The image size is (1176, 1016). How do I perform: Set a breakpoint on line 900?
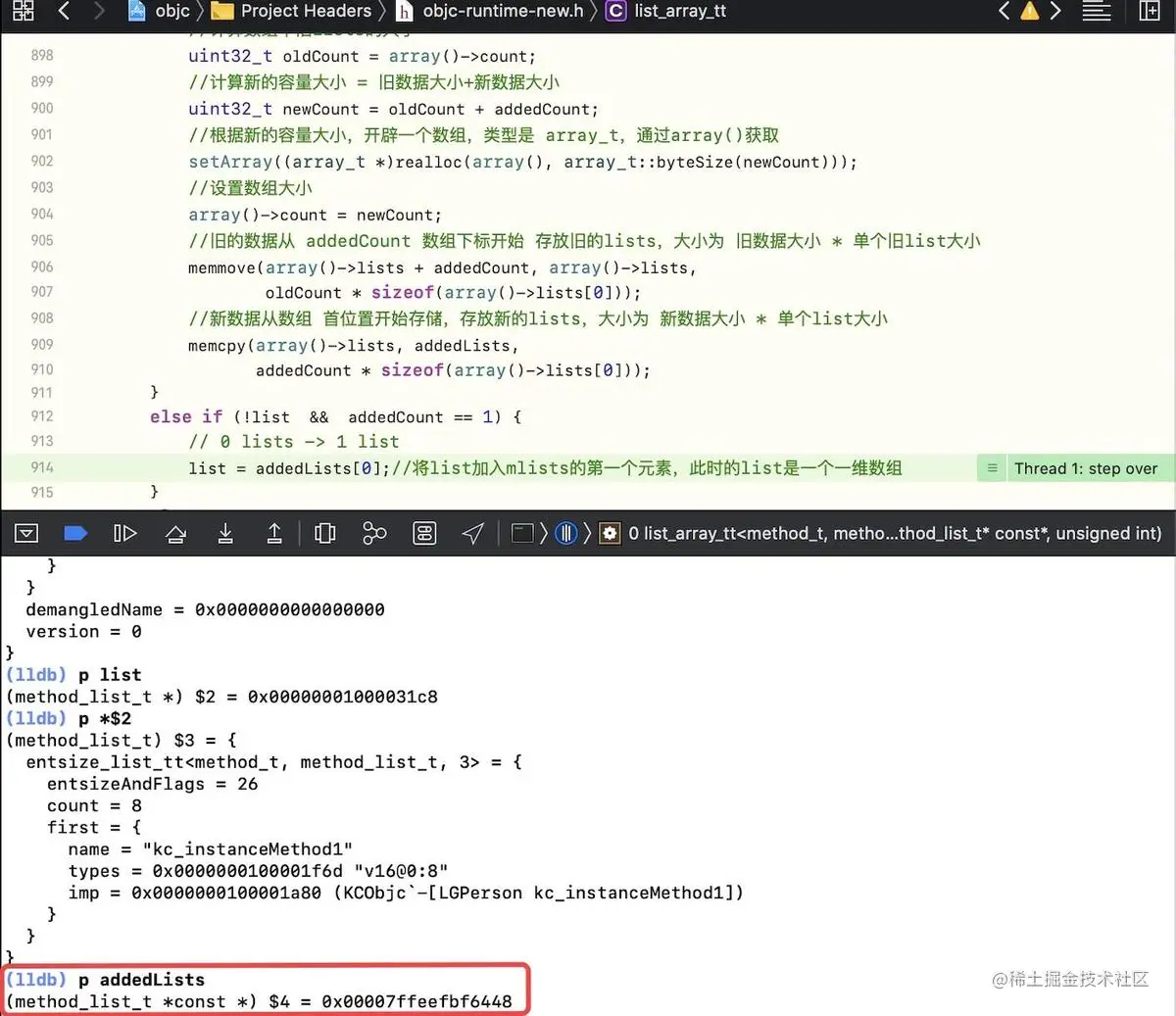42,109
